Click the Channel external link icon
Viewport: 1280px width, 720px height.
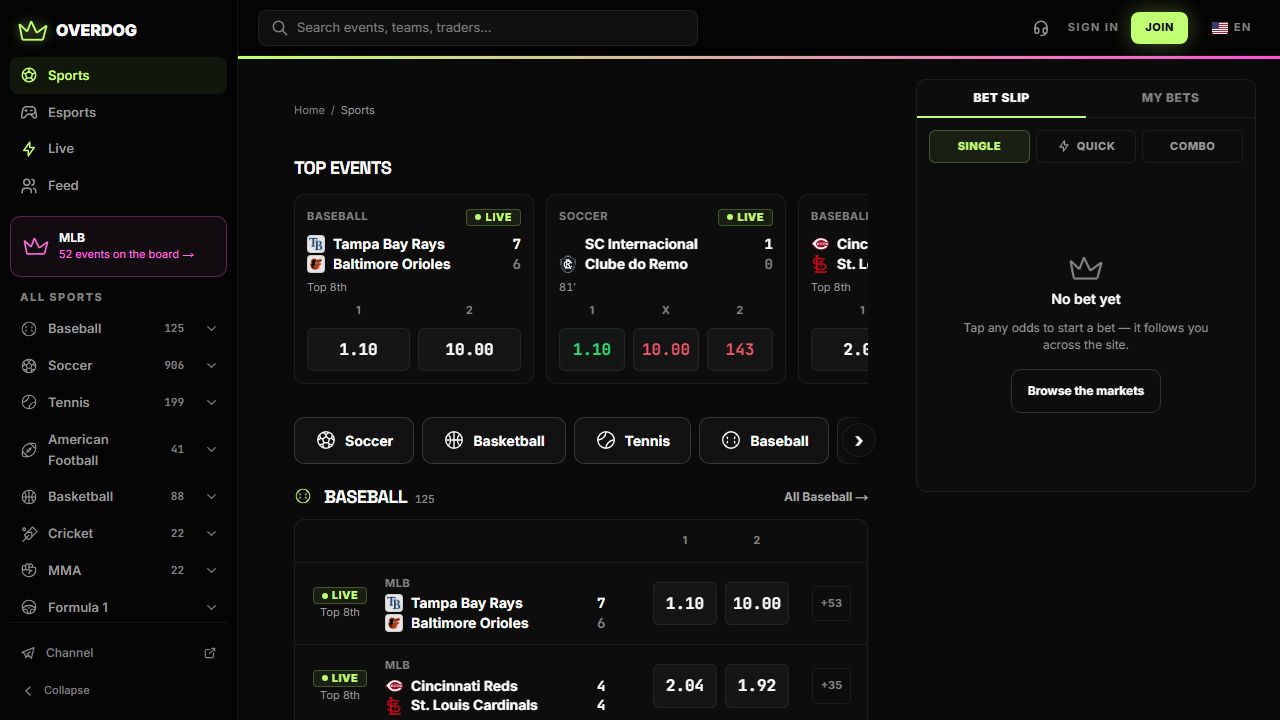pos(210,653)
